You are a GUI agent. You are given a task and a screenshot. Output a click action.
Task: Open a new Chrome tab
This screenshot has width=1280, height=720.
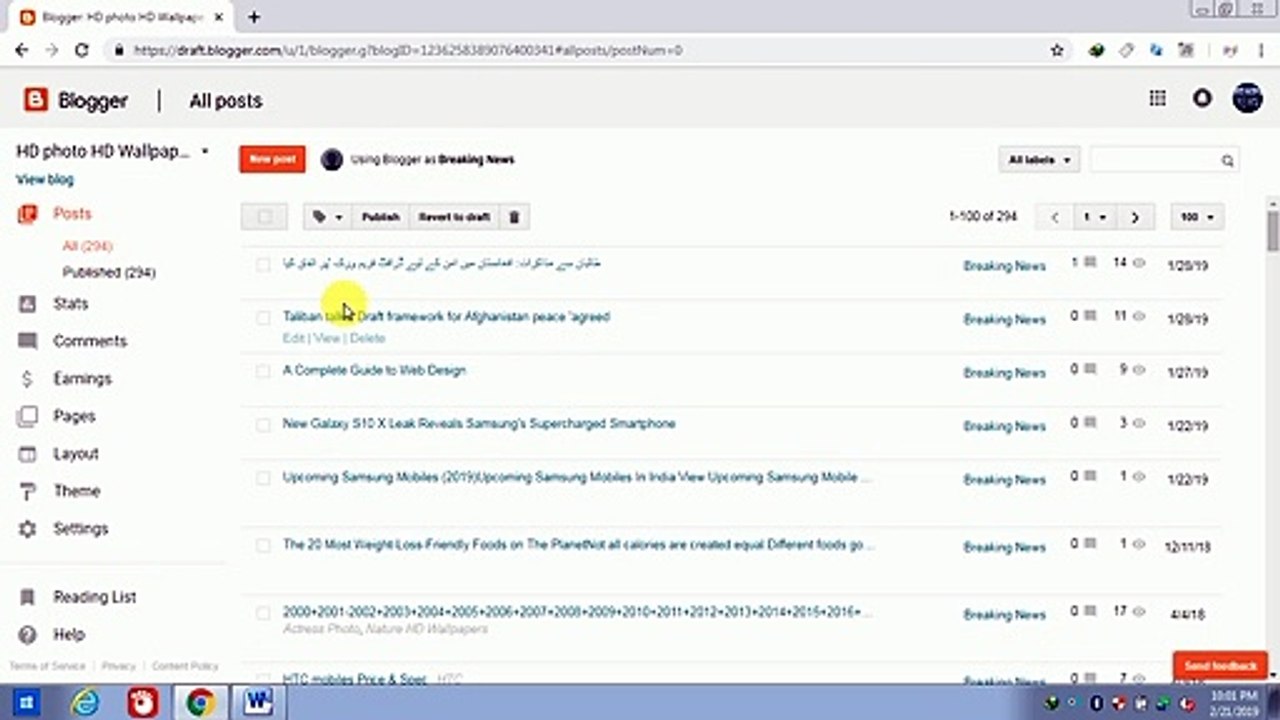(x=254, y=17)
